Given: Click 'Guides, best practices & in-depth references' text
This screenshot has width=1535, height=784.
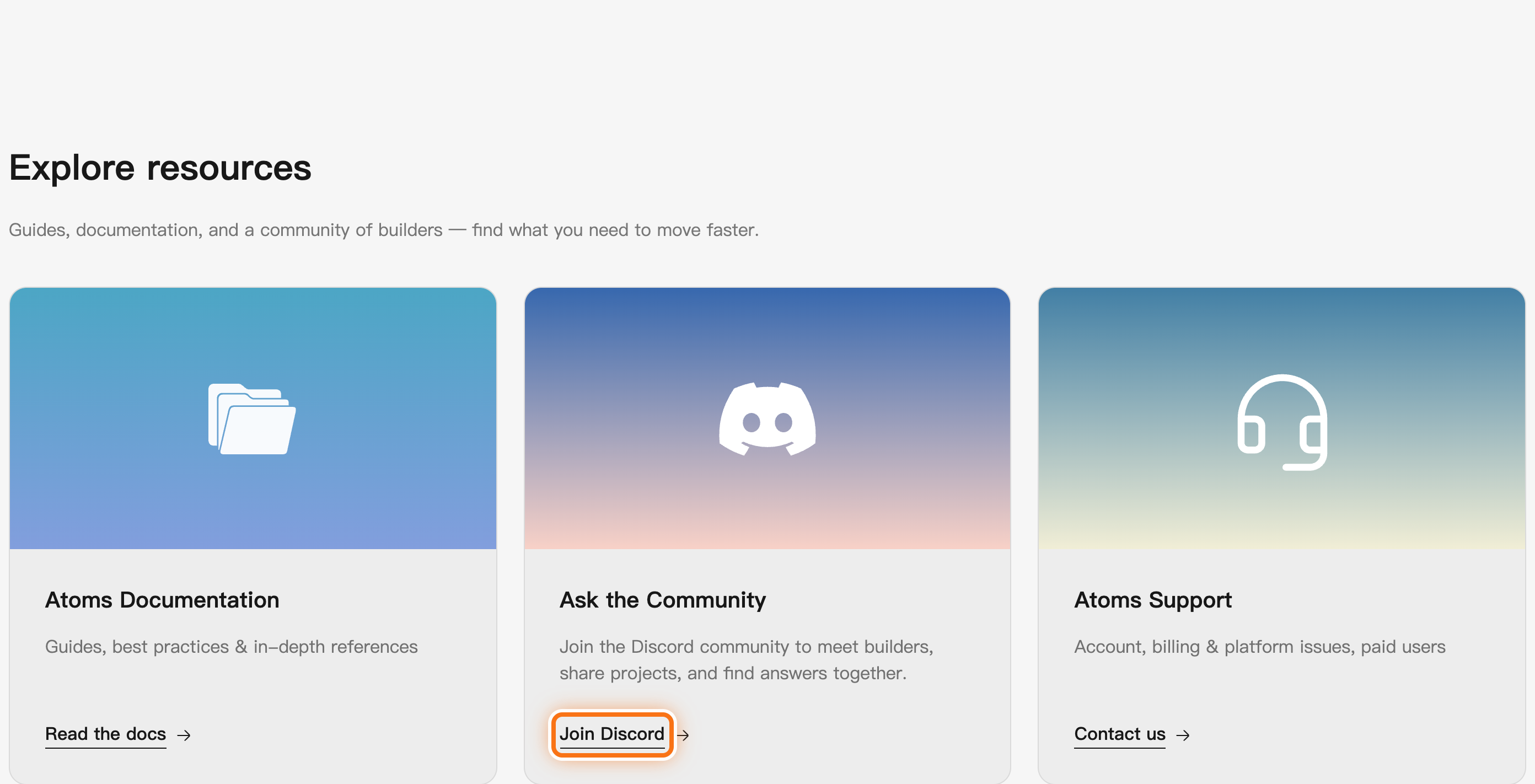Looking at the screenshot, I should point(231,647).
